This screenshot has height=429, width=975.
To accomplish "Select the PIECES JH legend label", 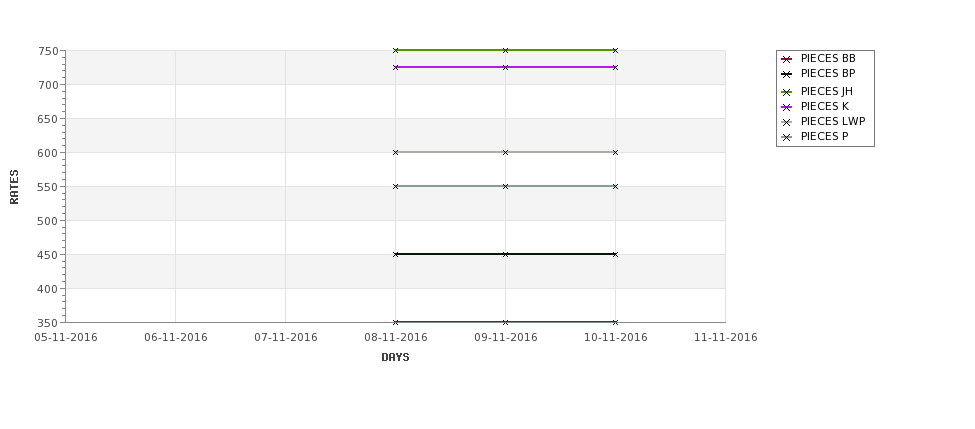I will point(826,91).
